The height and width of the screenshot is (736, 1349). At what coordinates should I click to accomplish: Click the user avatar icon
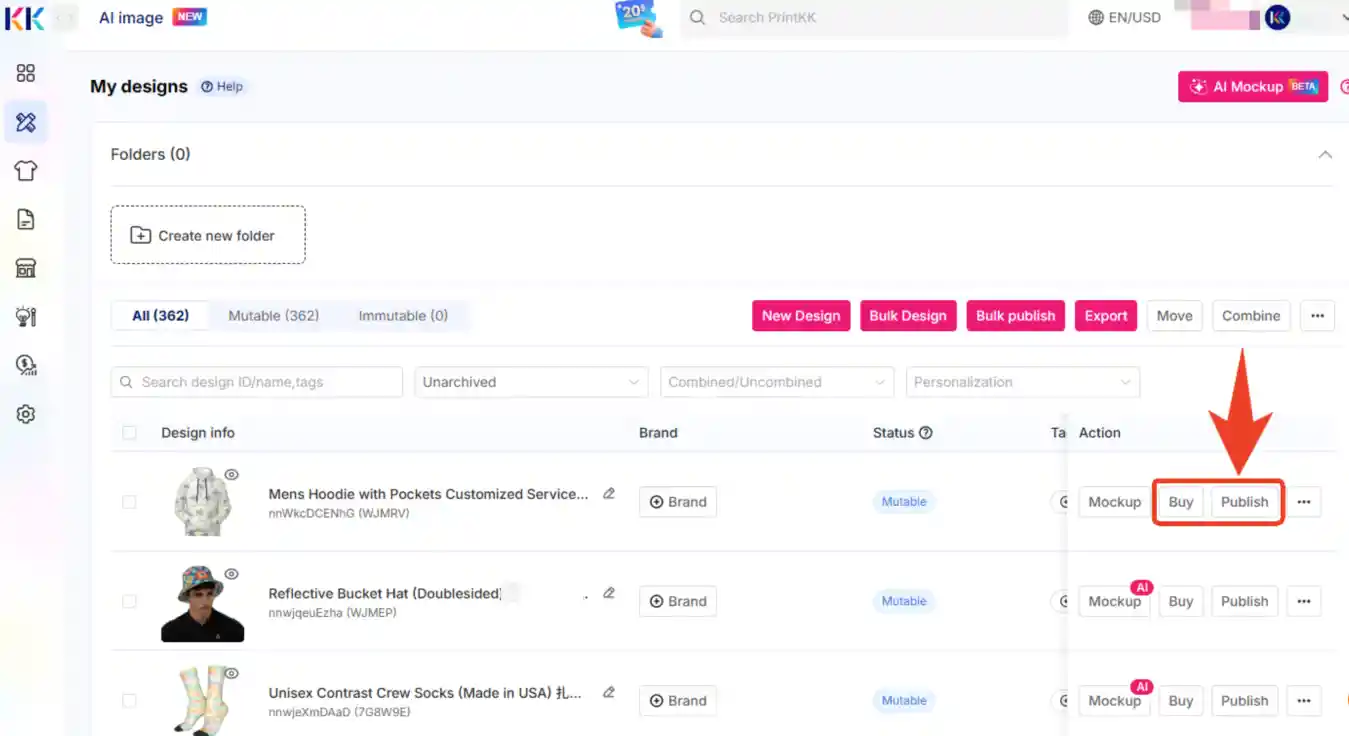(x=1277, y=17)
